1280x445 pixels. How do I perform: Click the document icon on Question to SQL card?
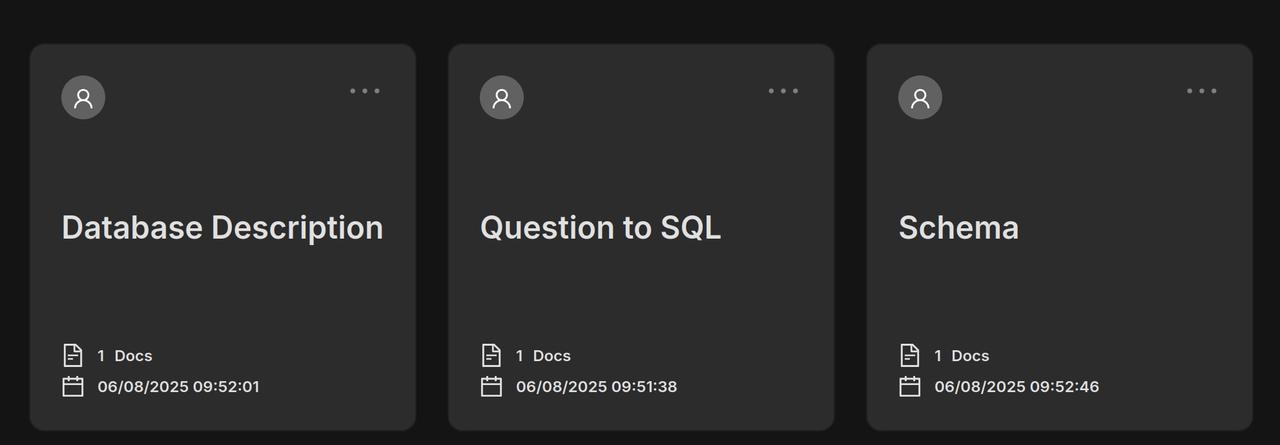coord(491,355)
